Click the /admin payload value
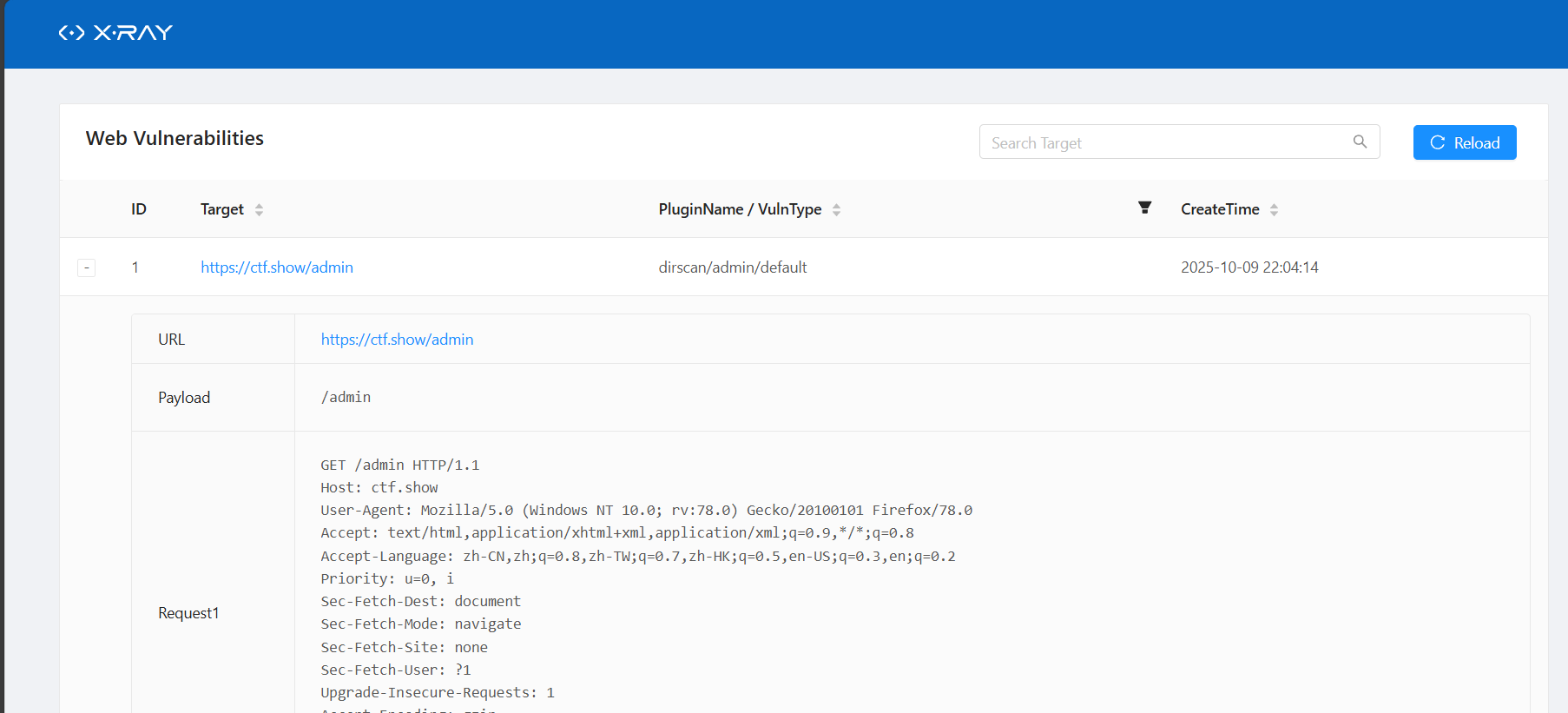This screenshot has height=713, width=1568. pos(346,397)
